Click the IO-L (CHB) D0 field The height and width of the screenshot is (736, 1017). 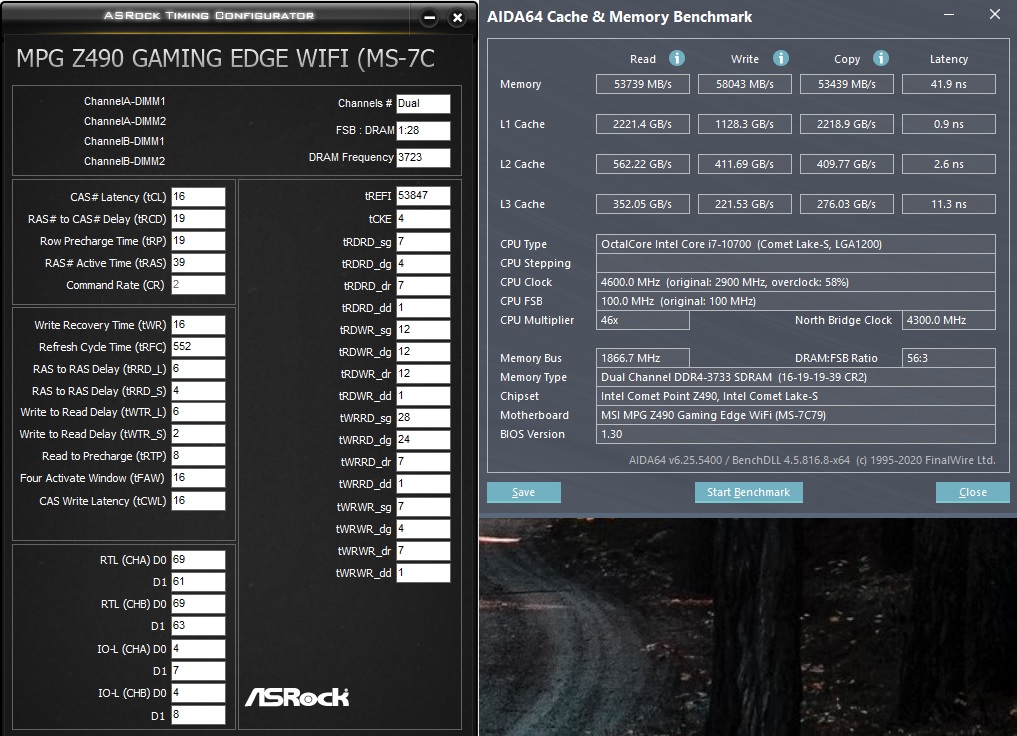(x=198, y=693)
